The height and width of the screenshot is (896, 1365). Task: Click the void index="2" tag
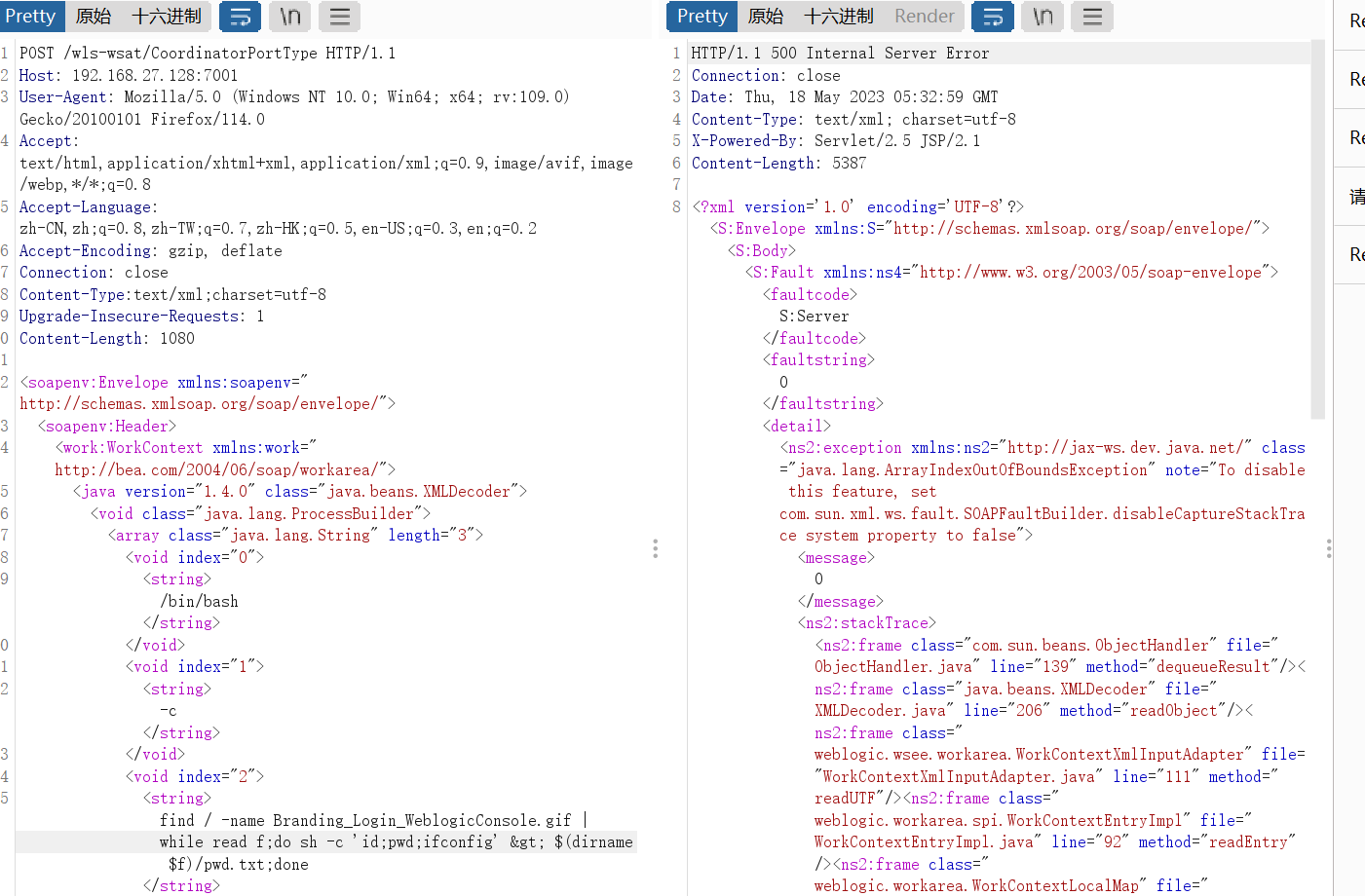coord(195,777)
